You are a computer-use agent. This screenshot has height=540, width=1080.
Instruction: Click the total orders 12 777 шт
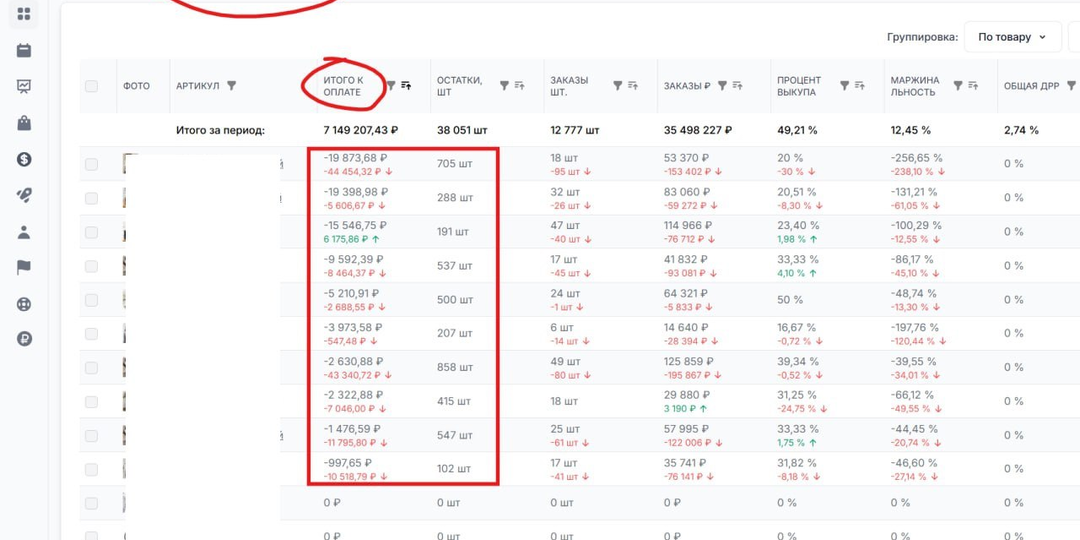(x=575, y=129)
